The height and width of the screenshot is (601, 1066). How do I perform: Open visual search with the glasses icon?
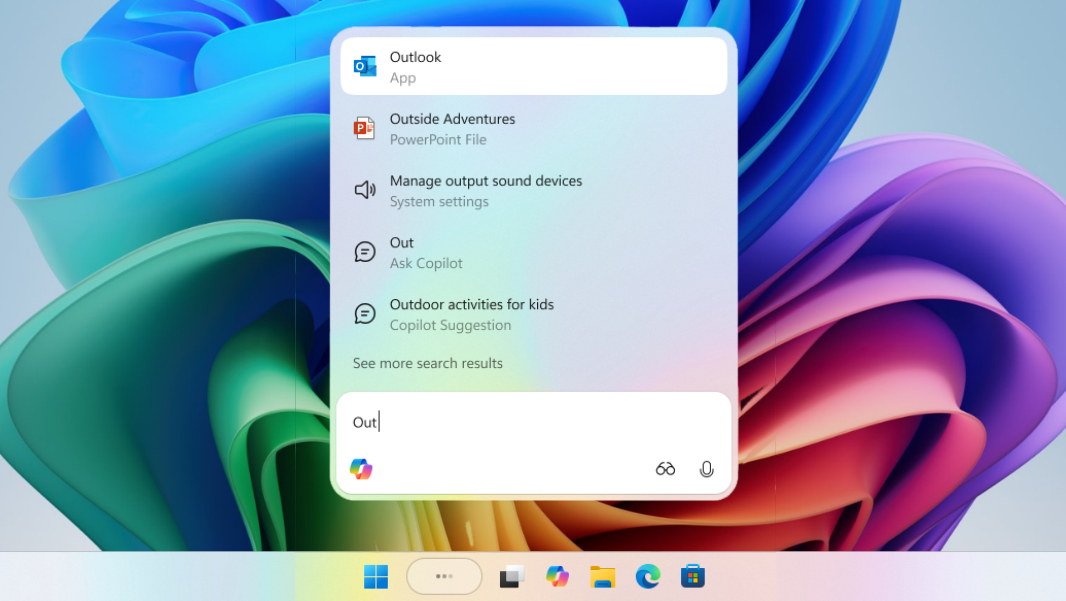[x=665, y=468]
